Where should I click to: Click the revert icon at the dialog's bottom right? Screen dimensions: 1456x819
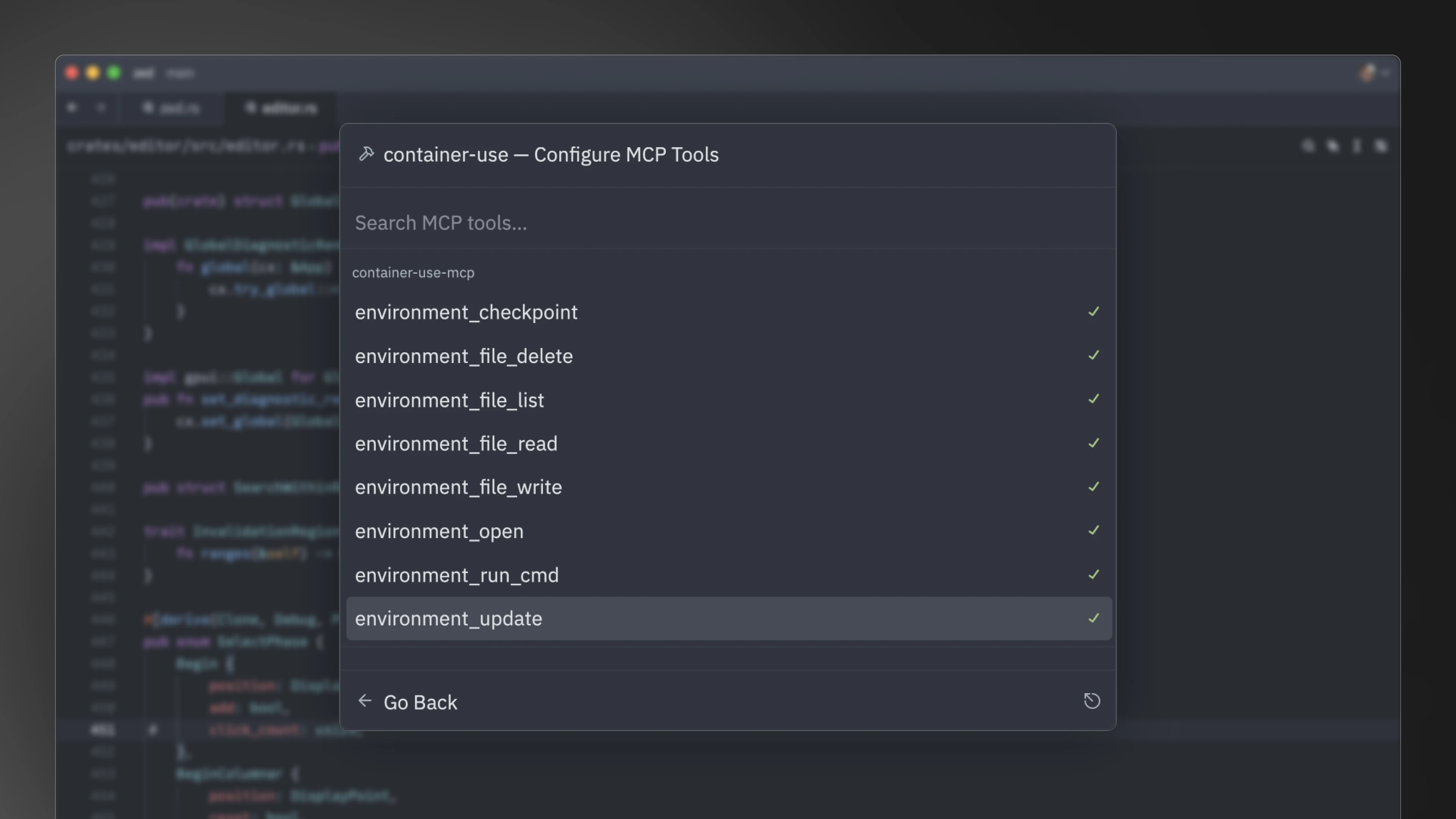pyautogui.click(x=1092, y=701)
